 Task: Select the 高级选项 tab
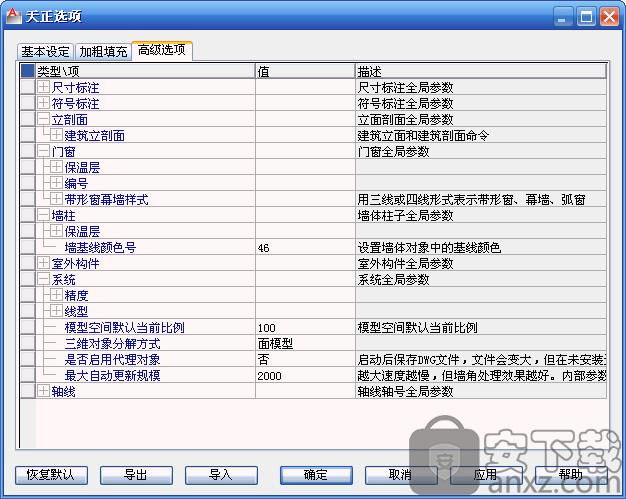162,50
